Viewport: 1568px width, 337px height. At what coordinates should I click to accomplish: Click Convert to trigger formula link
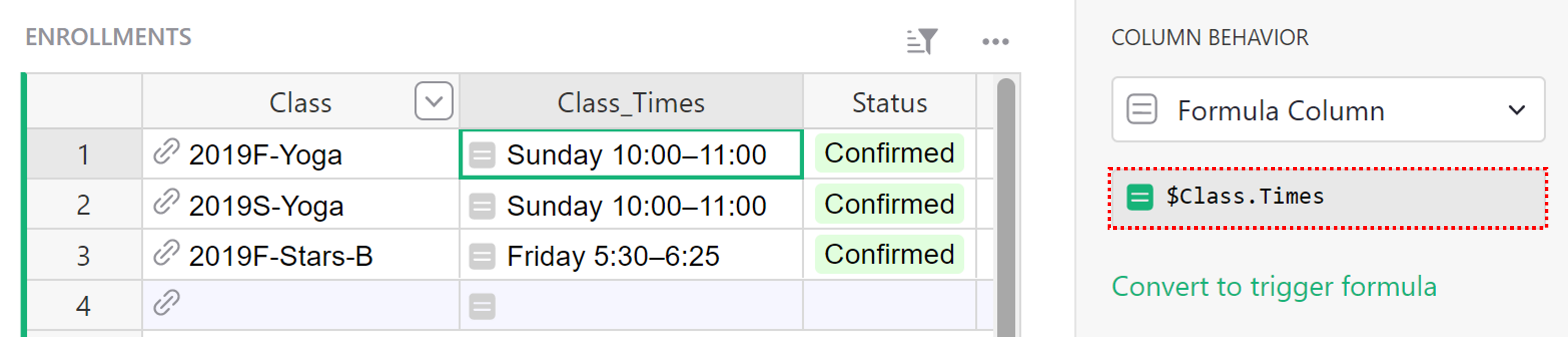(x=1273, y=286)
